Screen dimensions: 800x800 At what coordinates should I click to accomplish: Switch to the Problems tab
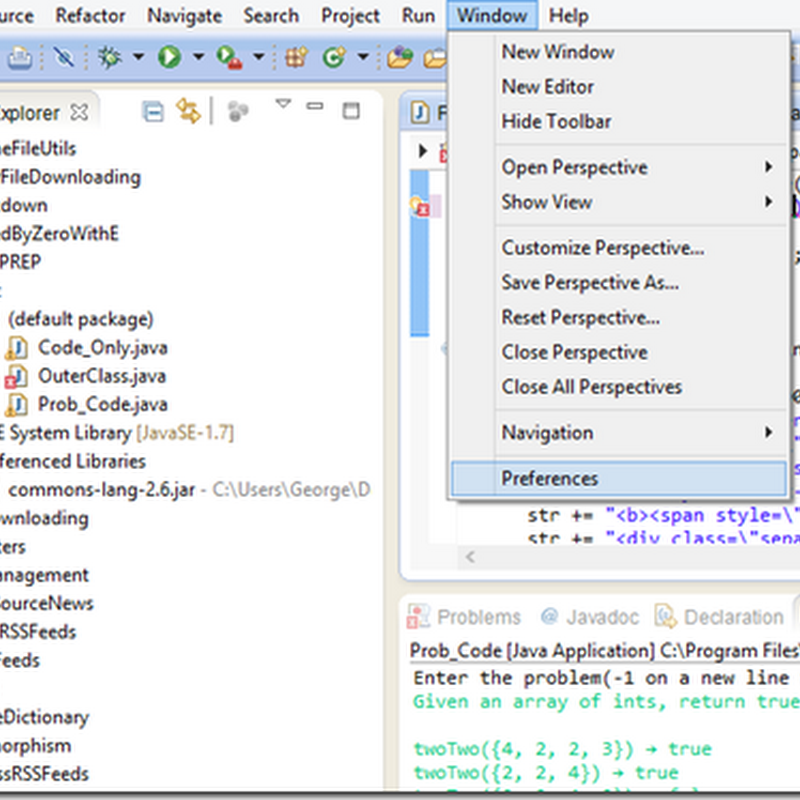(x=464, y=617)
